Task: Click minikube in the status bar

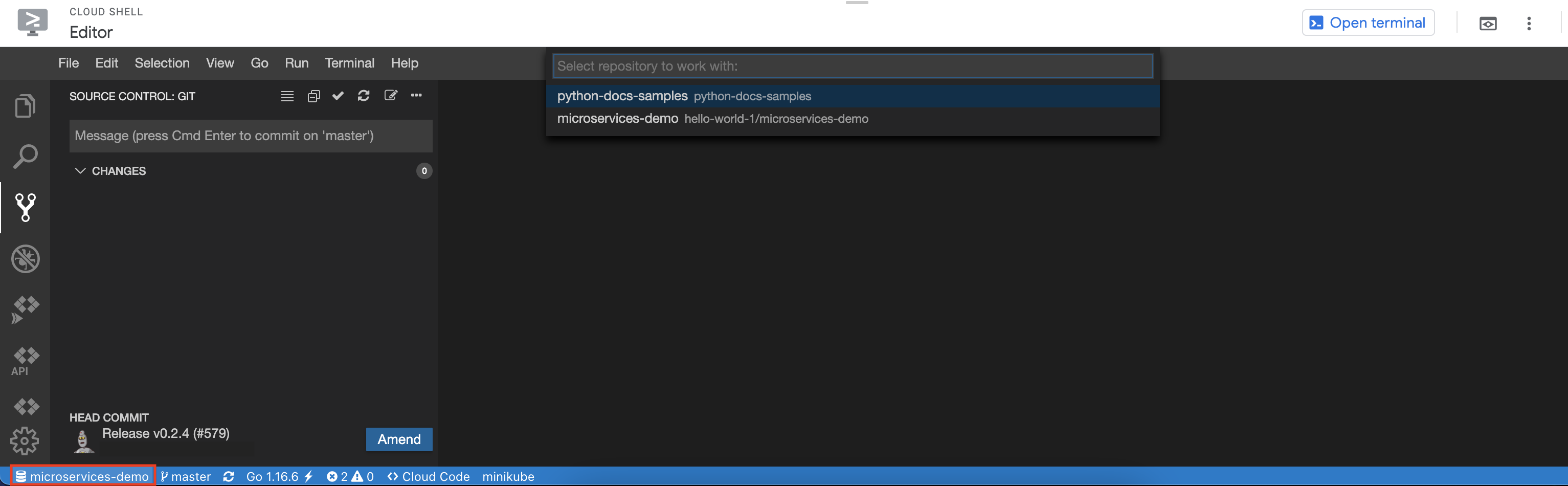Action: click(508, 476)
